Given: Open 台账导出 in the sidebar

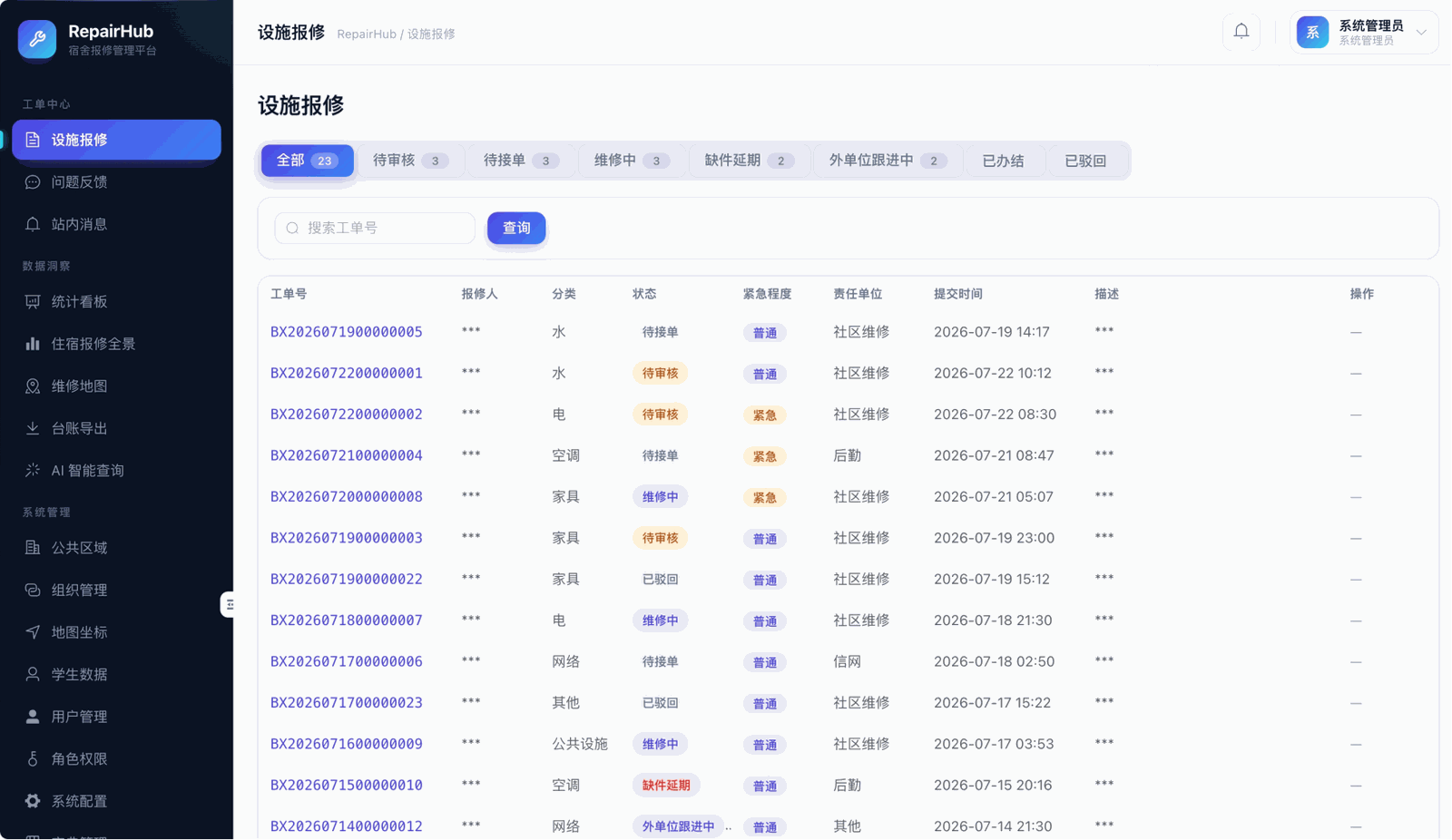Looking at the screenshot, I should tap(116, 428).
